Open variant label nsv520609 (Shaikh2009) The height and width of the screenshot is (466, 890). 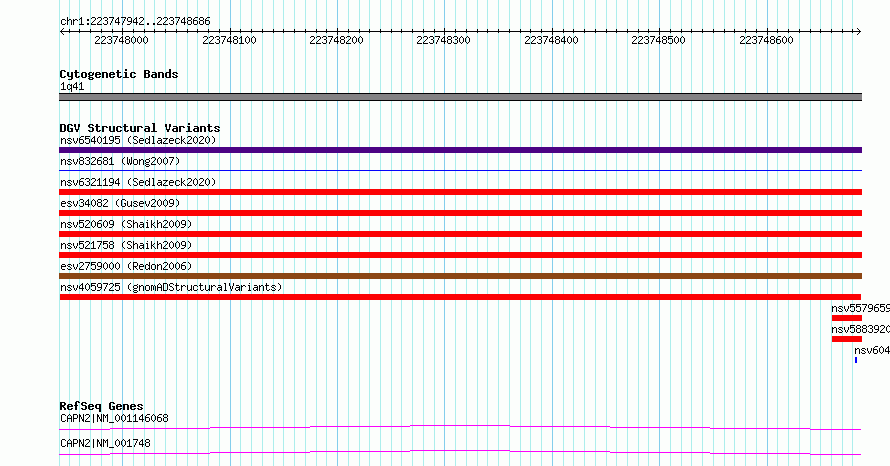click(x=126, y=224)
